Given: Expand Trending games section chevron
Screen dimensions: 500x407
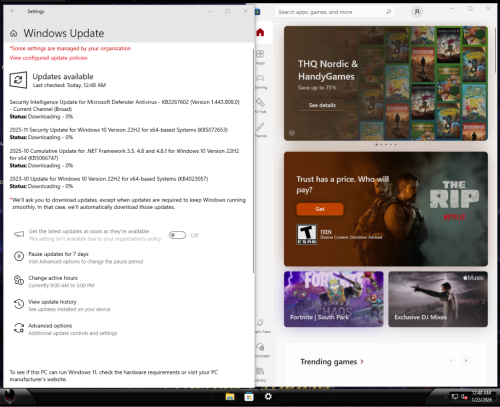Looking at the screenshot, I should click(x=362, y=362).
